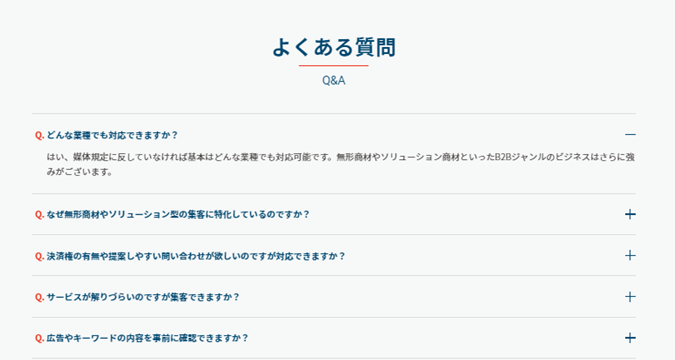This screenshot has height=360, width=675.
Task: Click the answer line ending みがございます。
Action: pyautogui.click(x=80, y=172)
